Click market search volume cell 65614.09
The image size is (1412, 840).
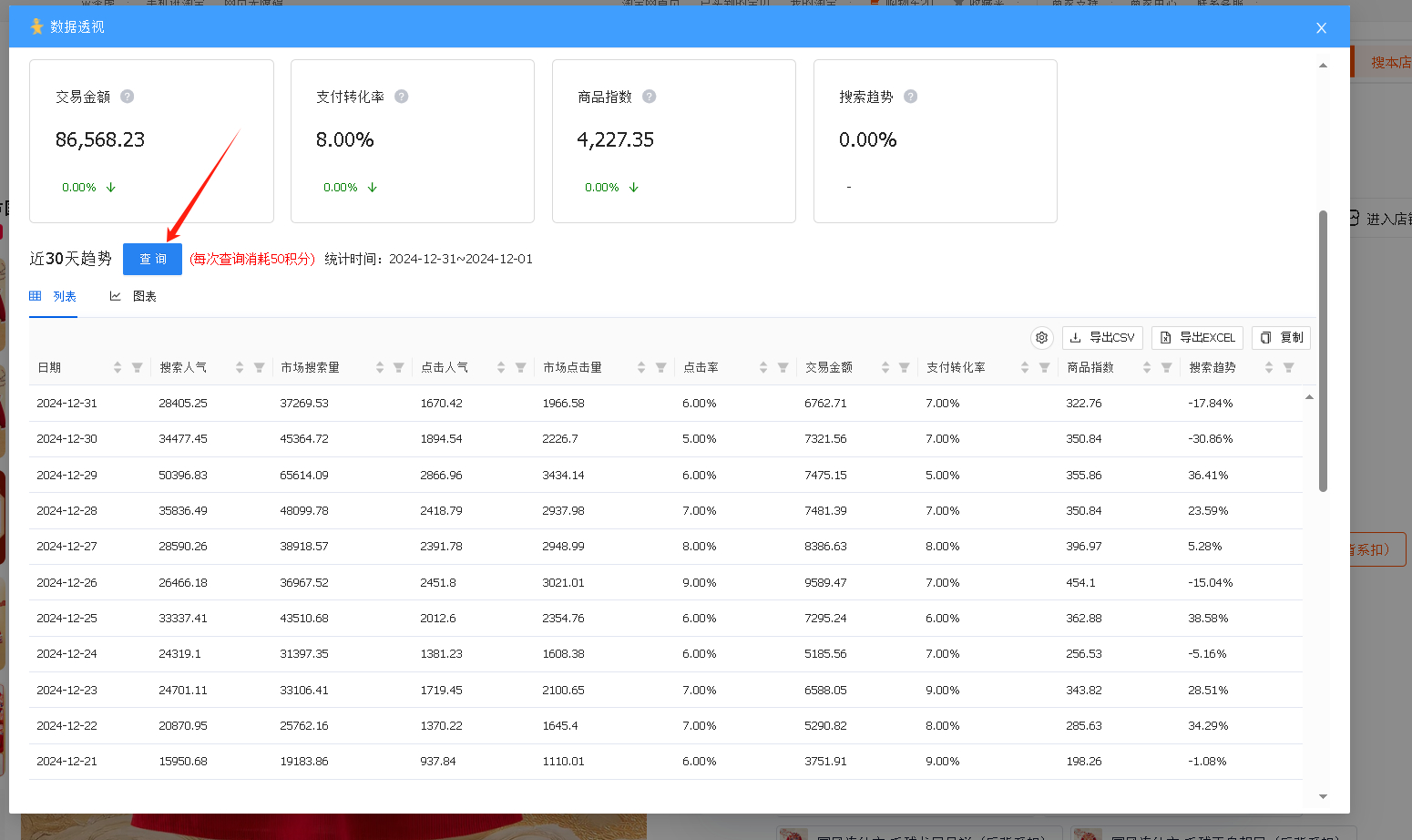304,476
